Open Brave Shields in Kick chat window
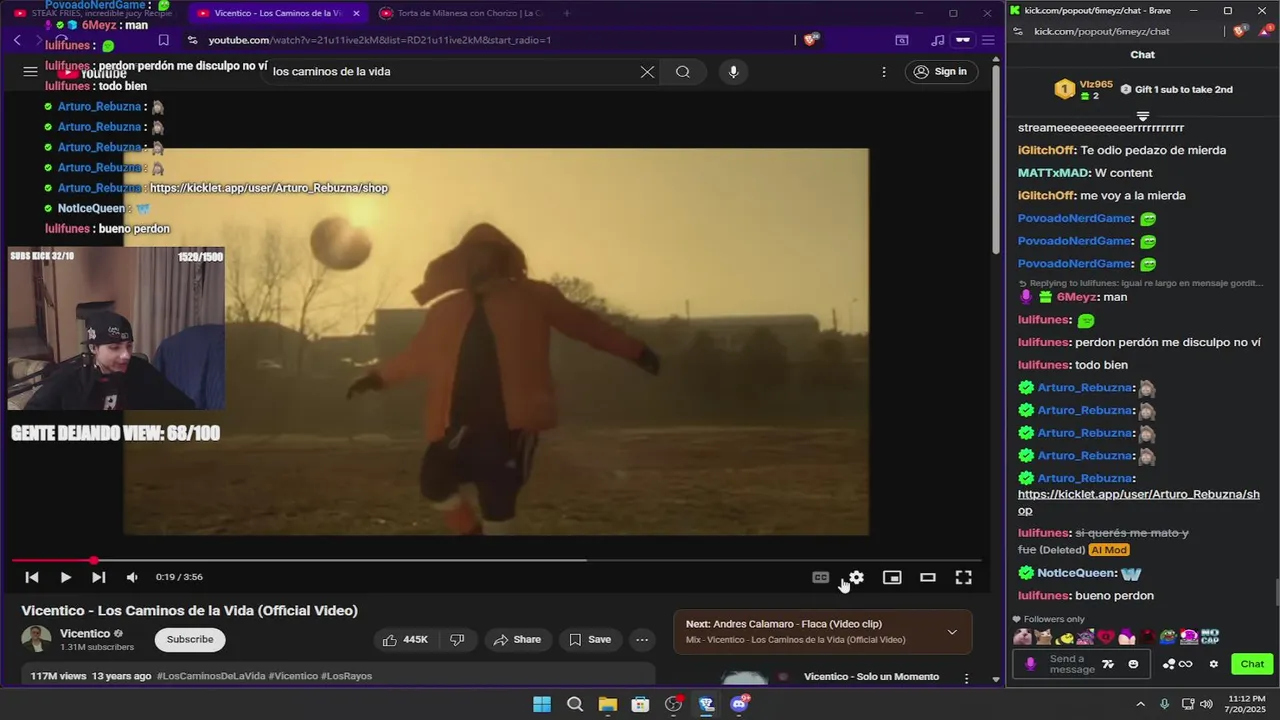This screenshot has width=1280, height=720. 1240,31
